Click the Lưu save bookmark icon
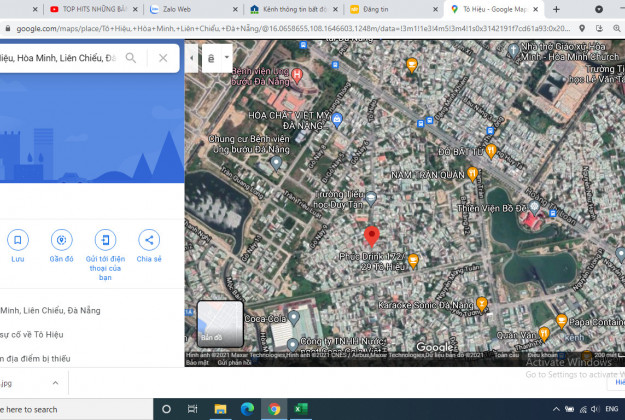 18,240
